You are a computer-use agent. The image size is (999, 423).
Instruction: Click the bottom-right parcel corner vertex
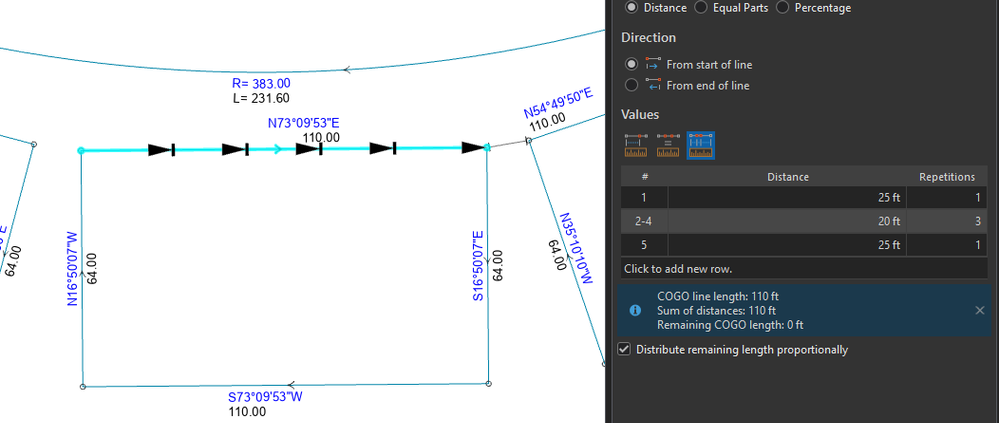tap(488, 384)
